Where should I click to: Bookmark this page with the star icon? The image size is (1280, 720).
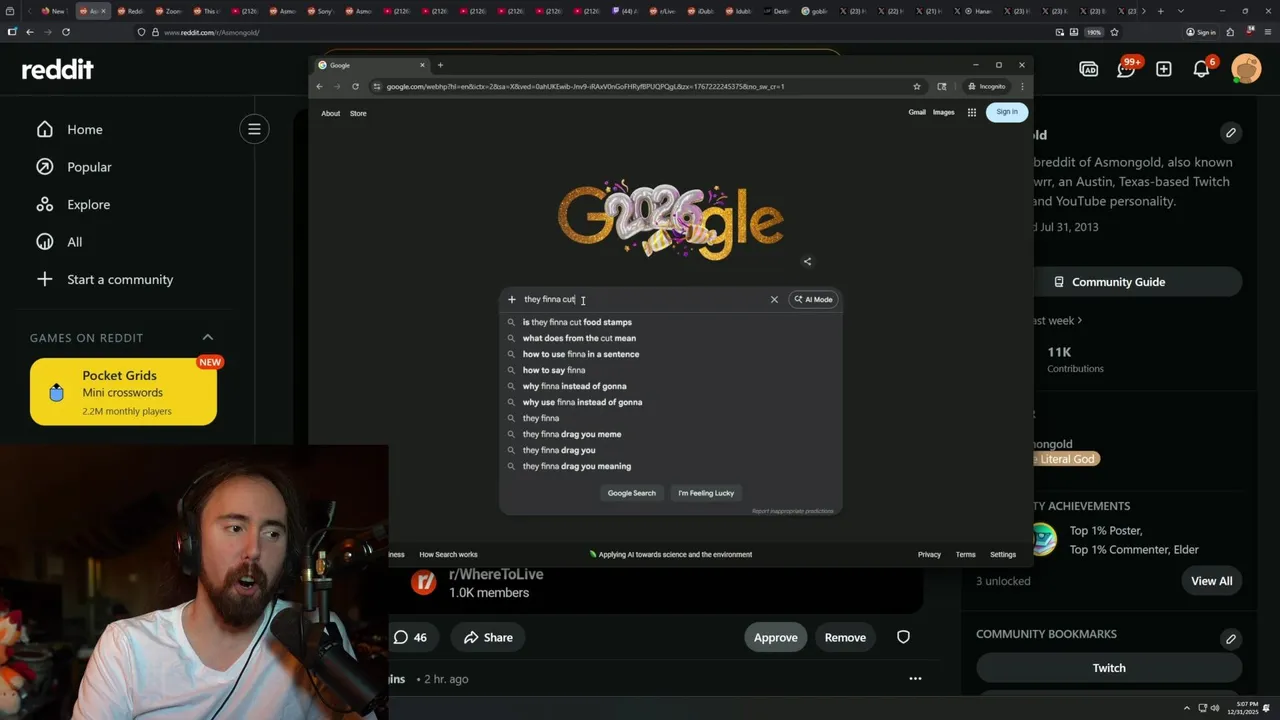(x=917, y=86)
